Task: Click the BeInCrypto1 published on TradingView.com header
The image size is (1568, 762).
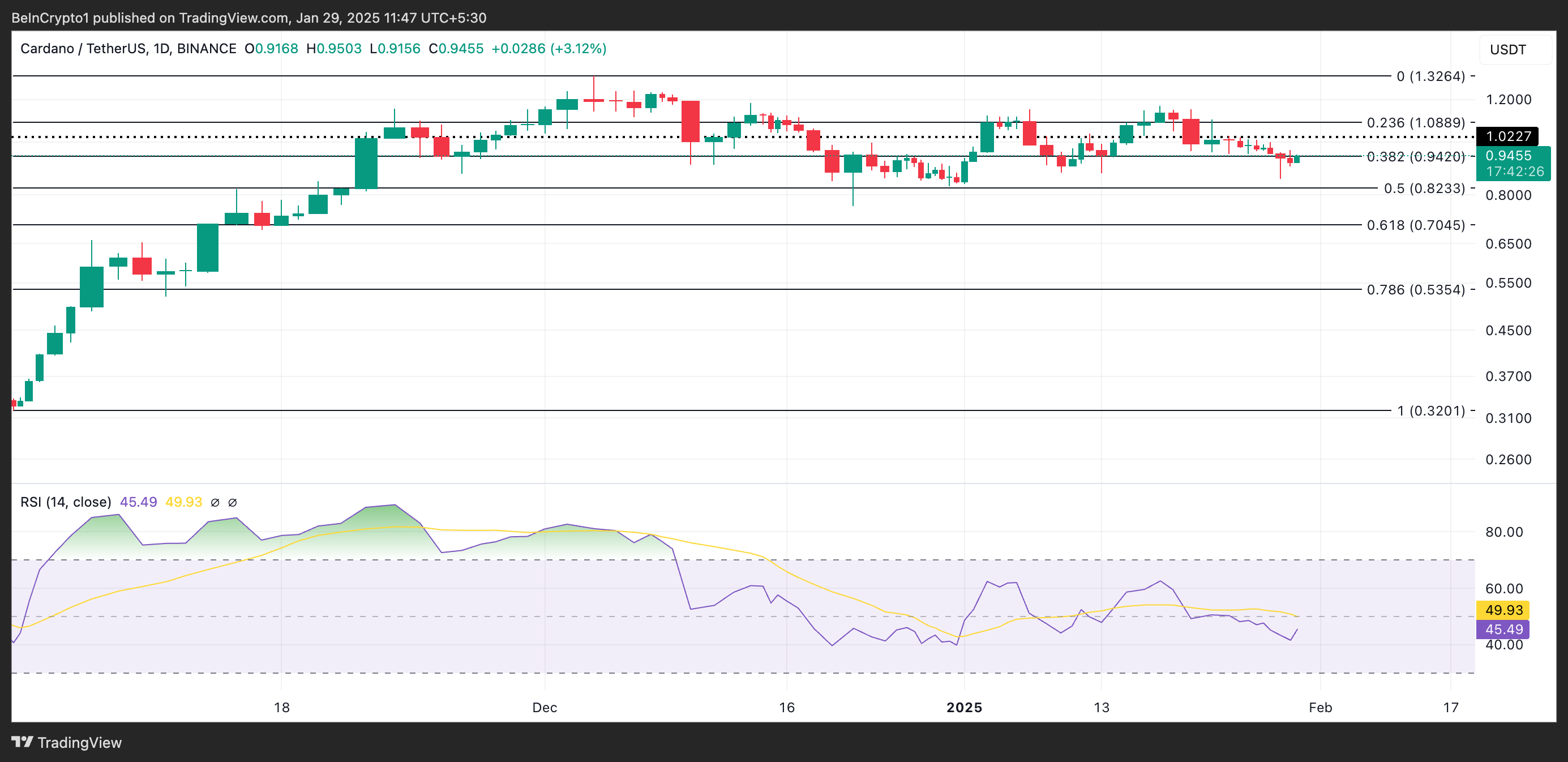Action: tap(249, 18)
